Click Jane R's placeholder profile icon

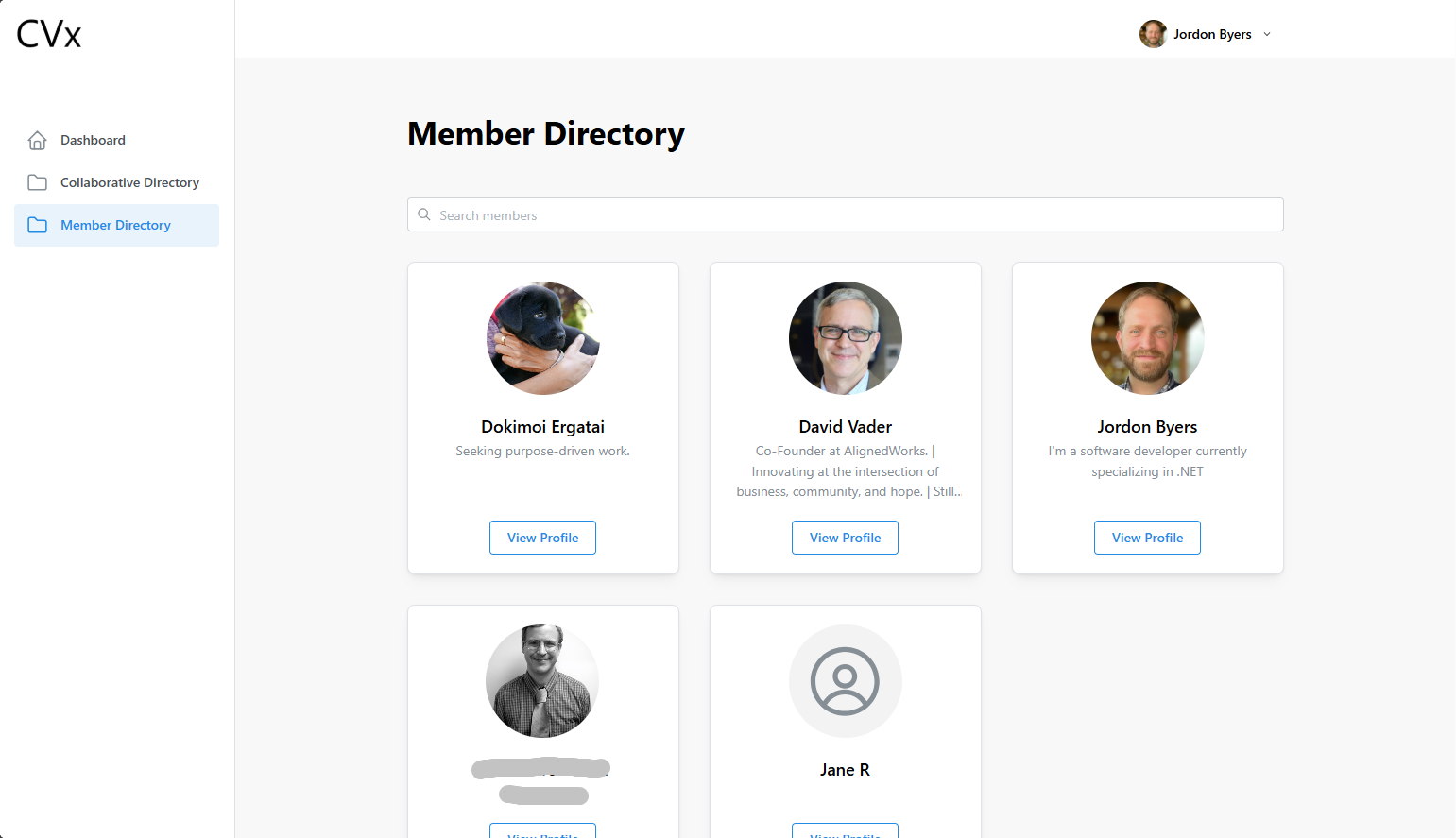pos(845,681)
